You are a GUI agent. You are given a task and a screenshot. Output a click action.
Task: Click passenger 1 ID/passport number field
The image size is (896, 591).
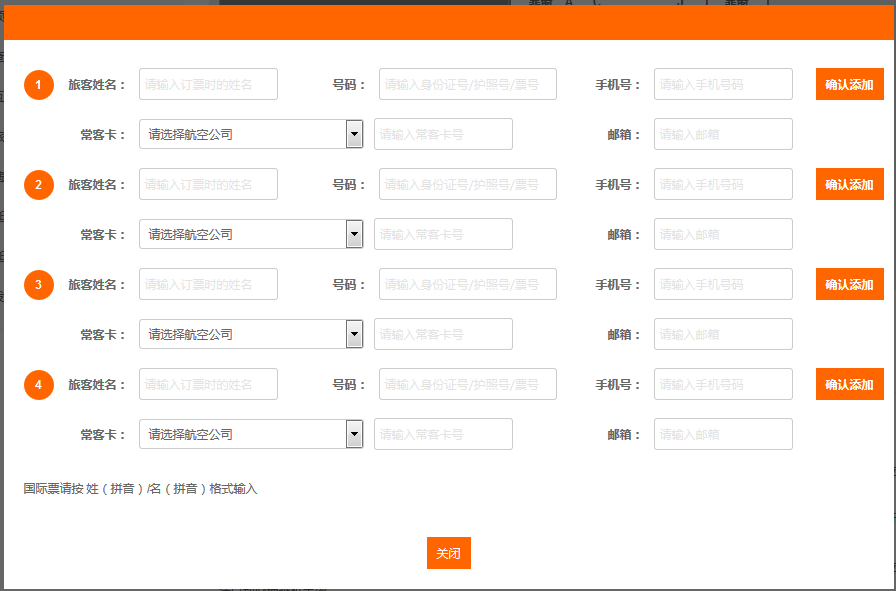[x=467, y=84]
